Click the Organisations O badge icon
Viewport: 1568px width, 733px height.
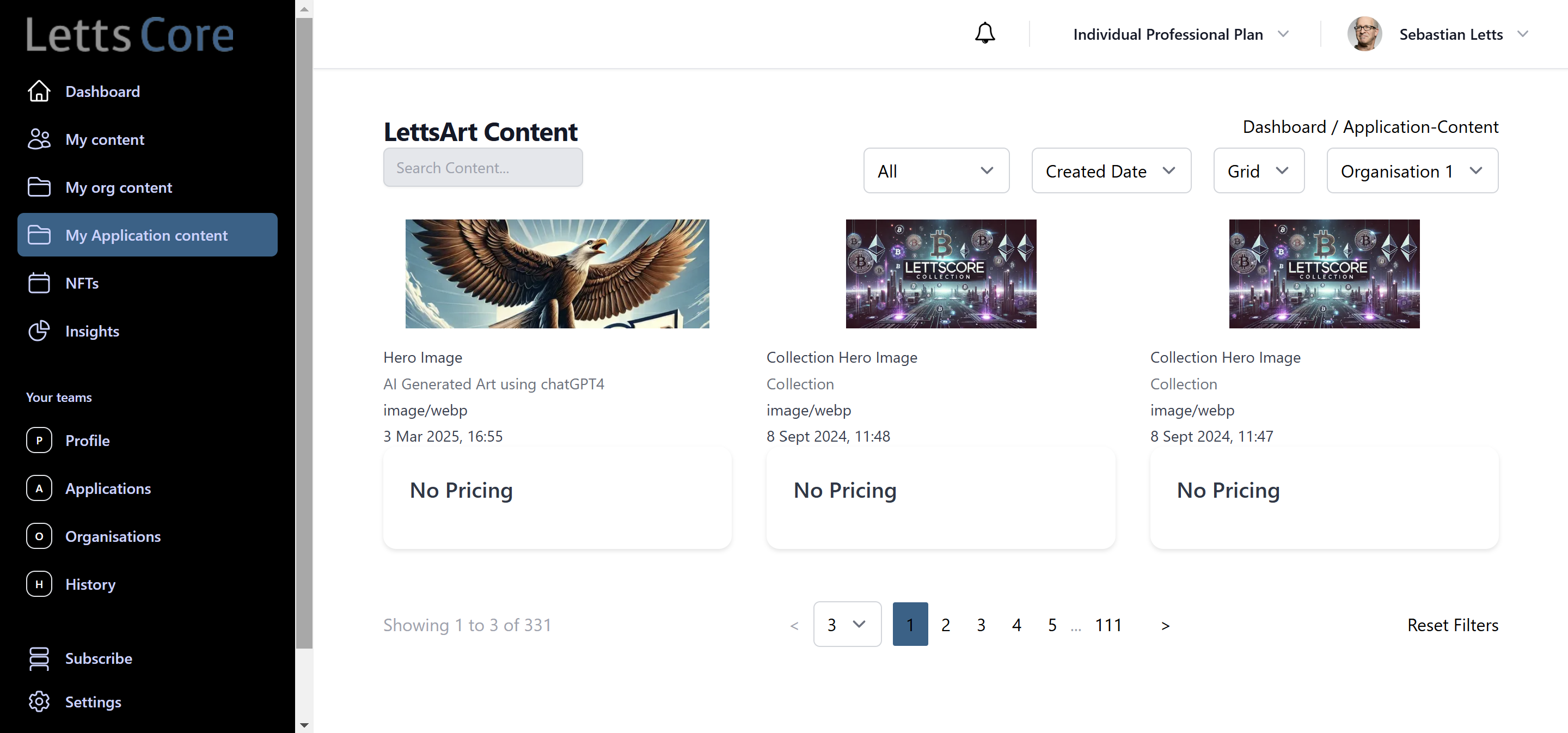[x=39, y=536]
